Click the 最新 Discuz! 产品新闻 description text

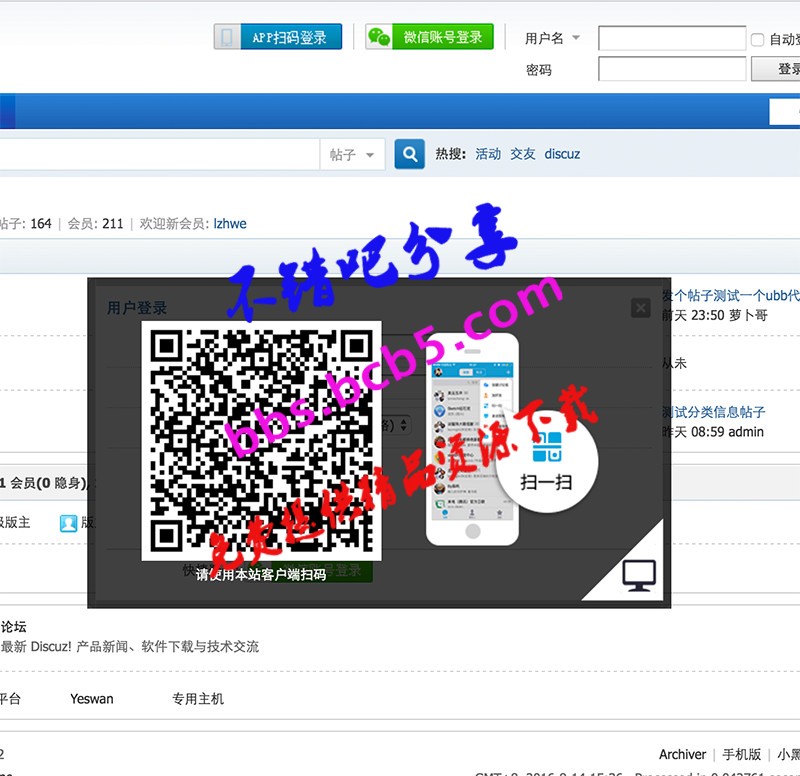pos(130,646)
